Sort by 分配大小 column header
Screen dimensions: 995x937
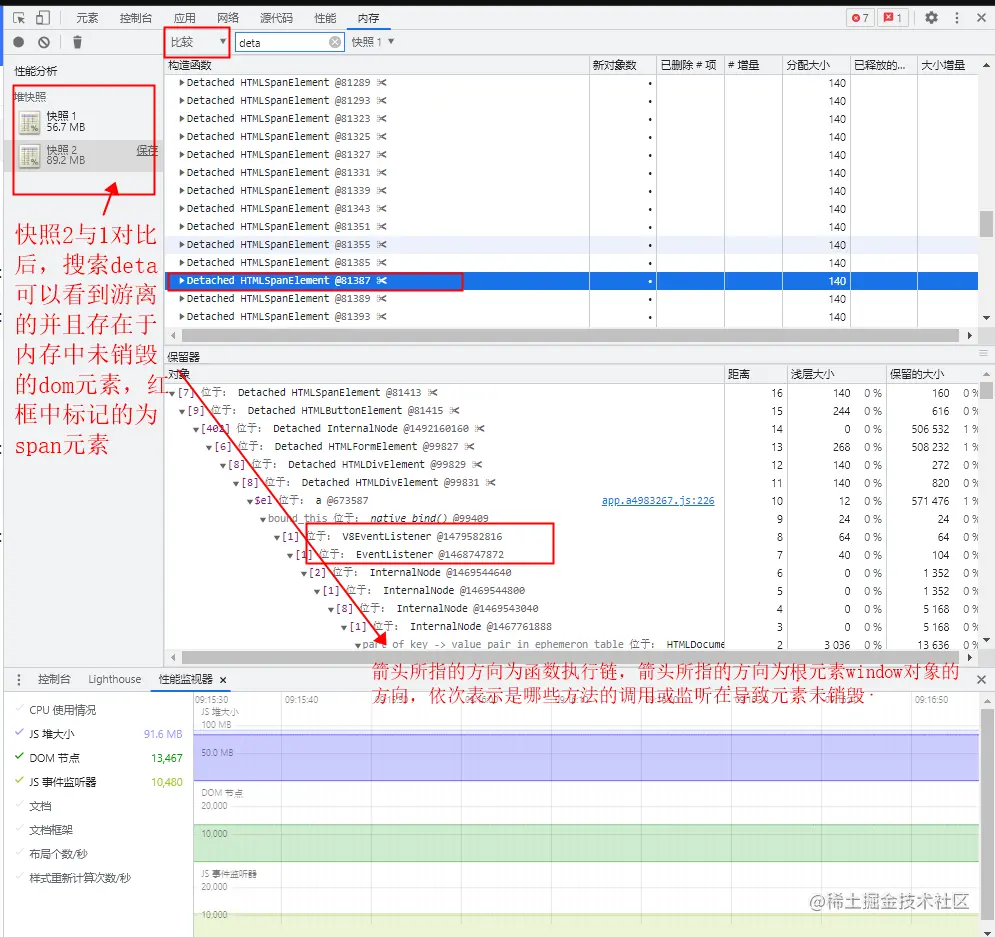coord(816,65)
